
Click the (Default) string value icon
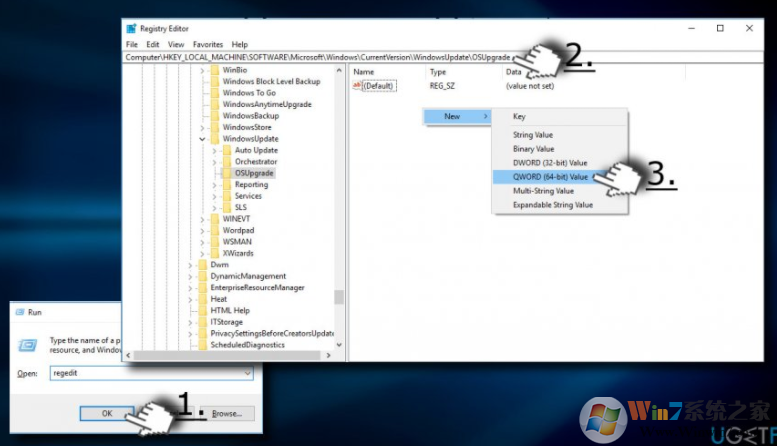[359, 87]
